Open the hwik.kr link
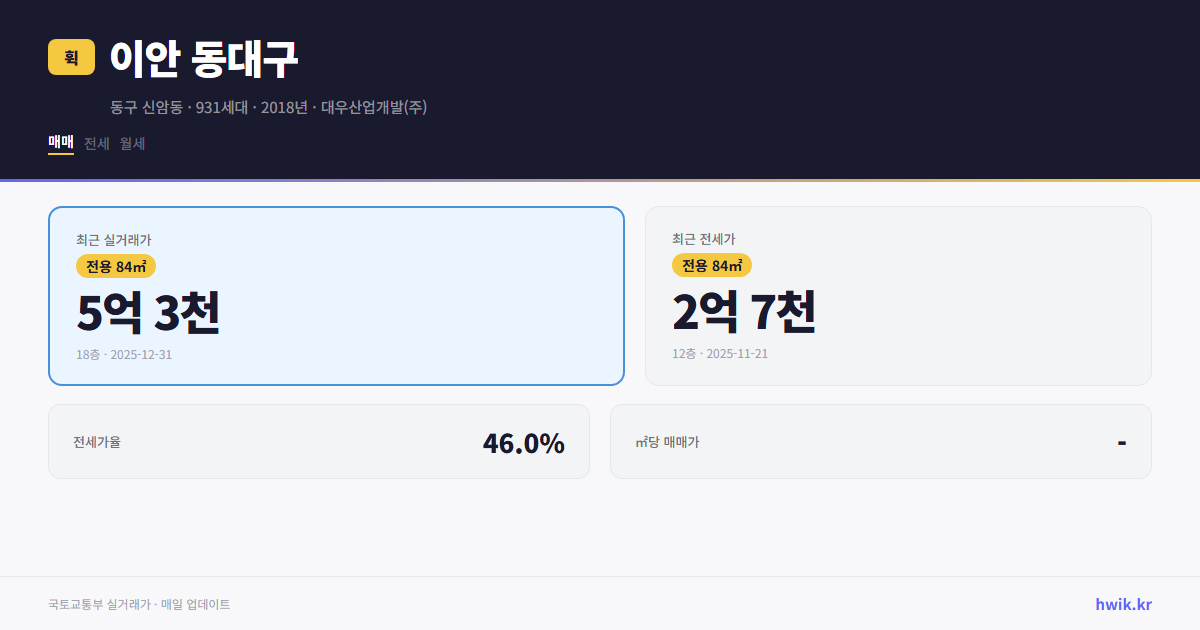Viewport: 1200px width, 630px height. coord(1122,604)
